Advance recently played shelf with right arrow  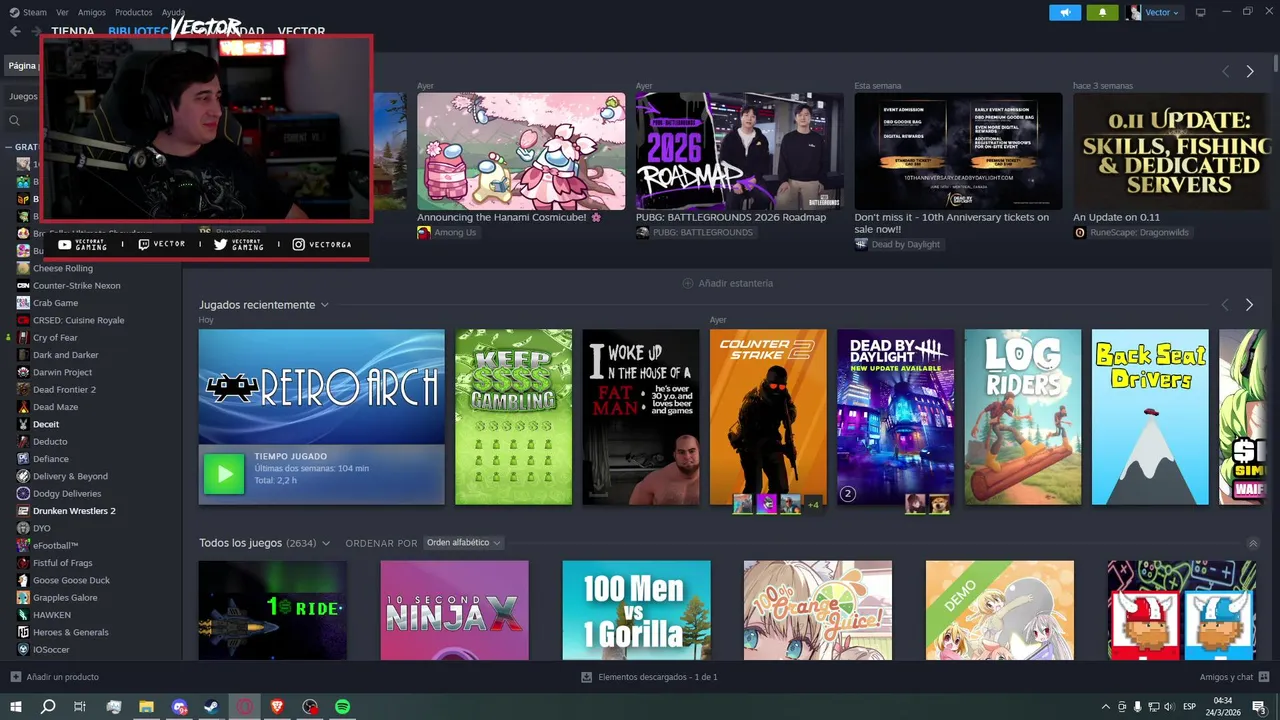(1249, 305)
